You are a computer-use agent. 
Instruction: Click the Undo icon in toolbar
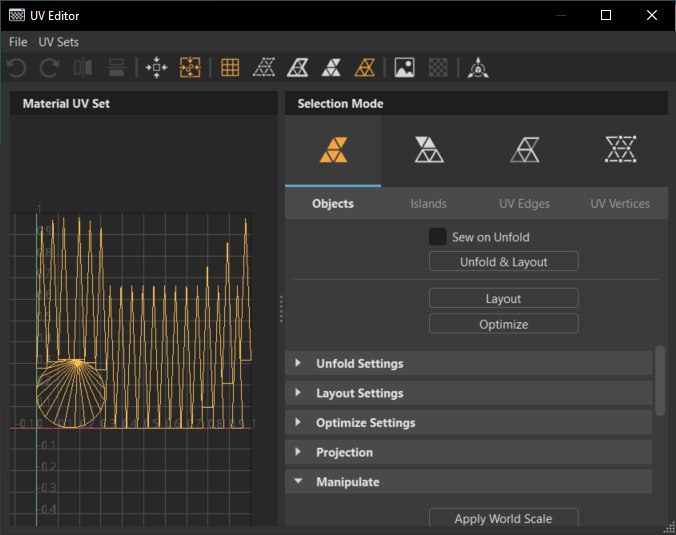(x=17, y=68)
